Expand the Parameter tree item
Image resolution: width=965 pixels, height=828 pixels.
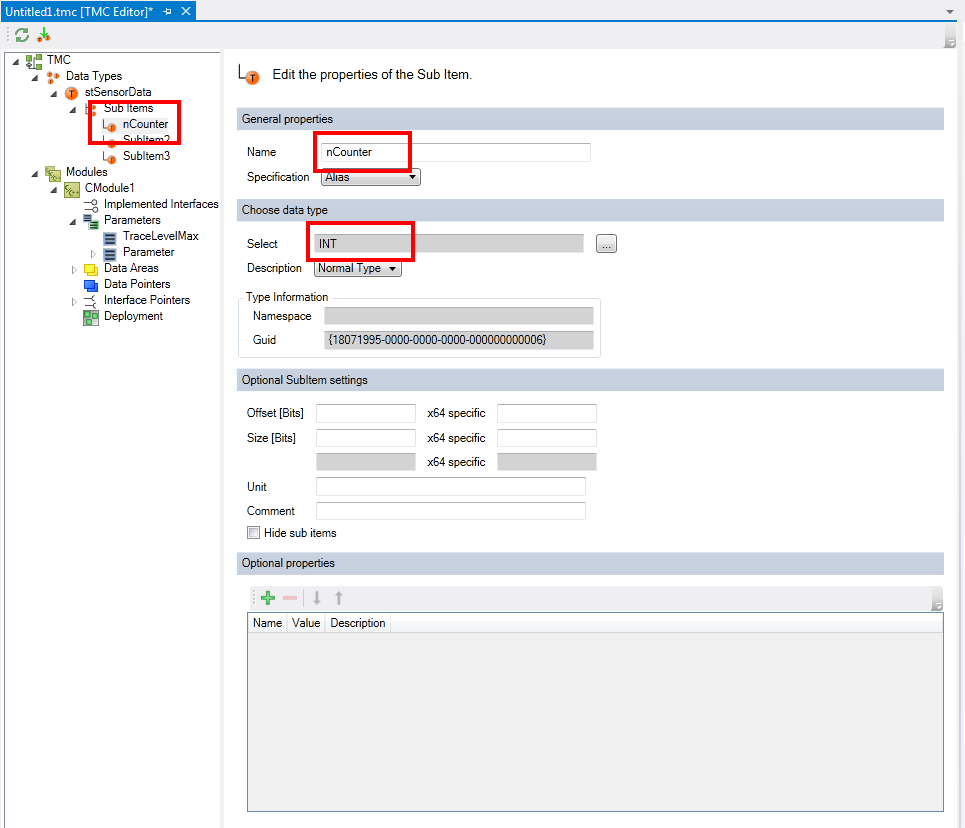(93, 253)
